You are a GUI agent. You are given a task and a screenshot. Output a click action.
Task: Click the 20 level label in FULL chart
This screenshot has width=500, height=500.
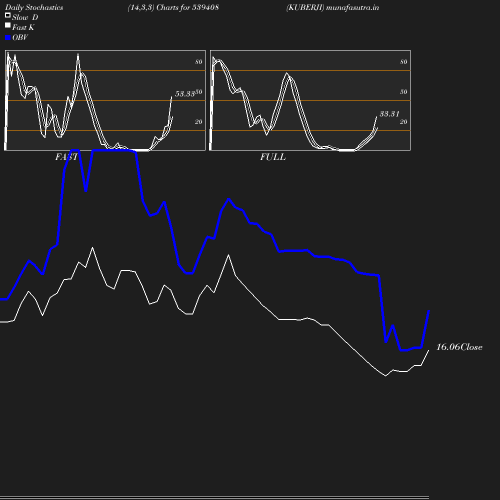pyautogui.click(x=404, y=122)
